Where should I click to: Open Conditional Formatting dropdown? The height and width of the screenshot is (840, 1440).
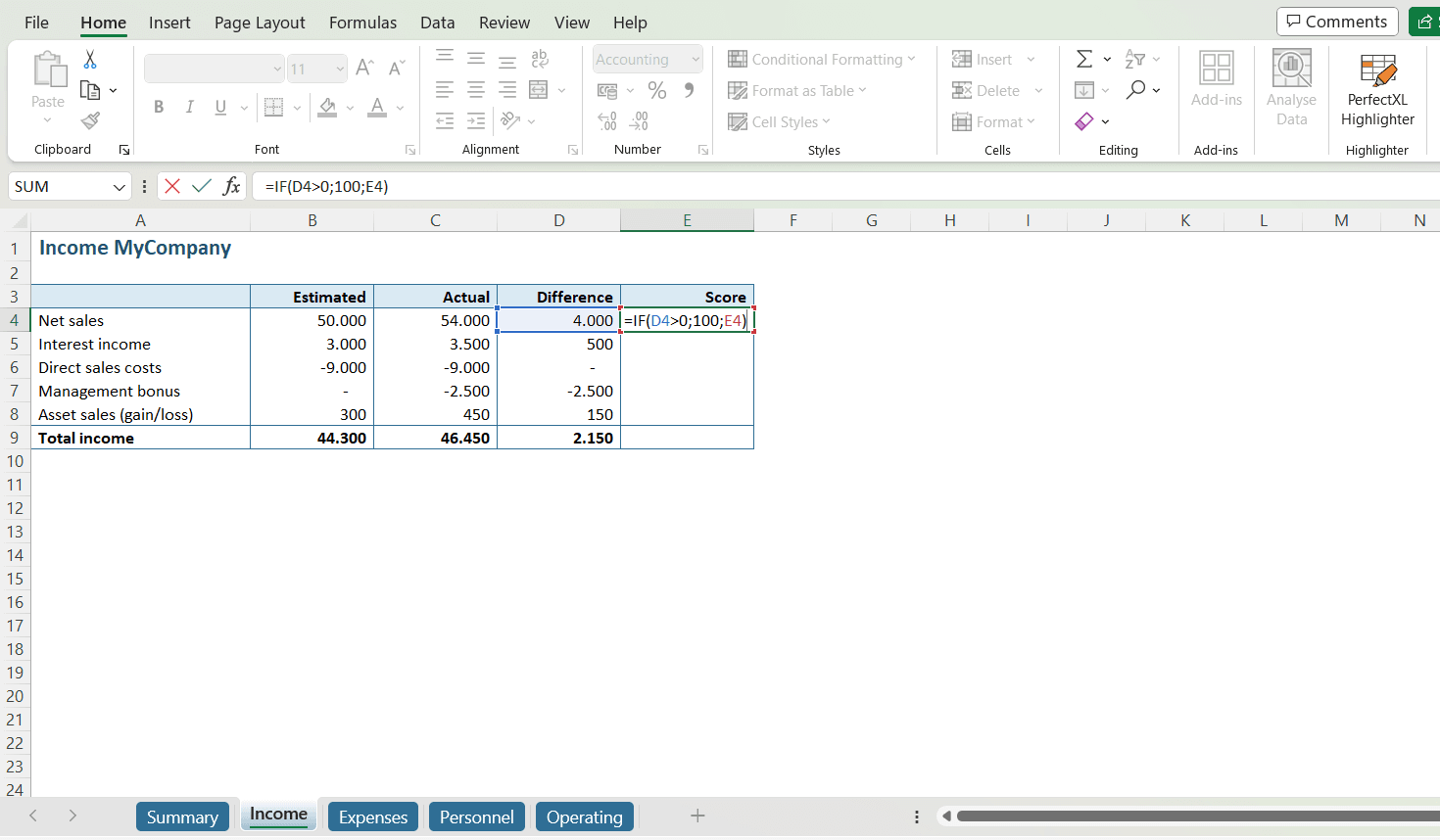coord(821,60)
